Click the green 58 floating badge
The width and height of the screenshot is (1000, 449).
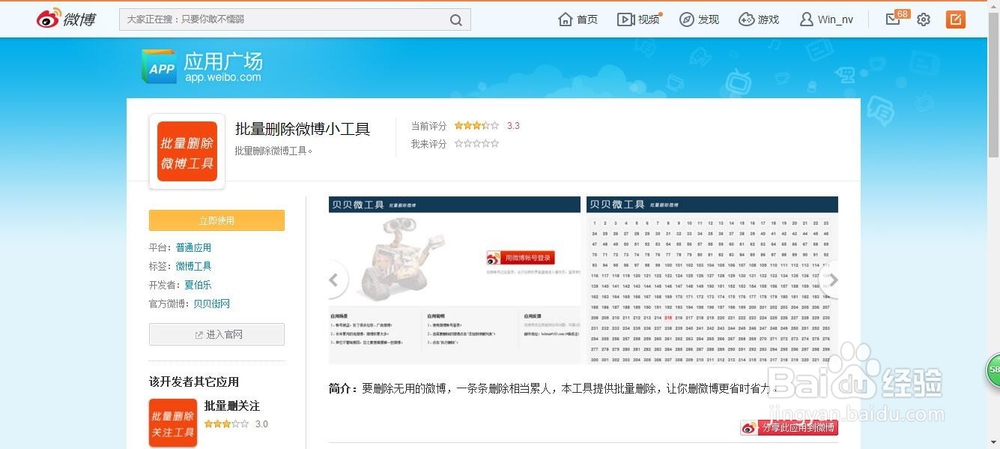tap(994, 369)
